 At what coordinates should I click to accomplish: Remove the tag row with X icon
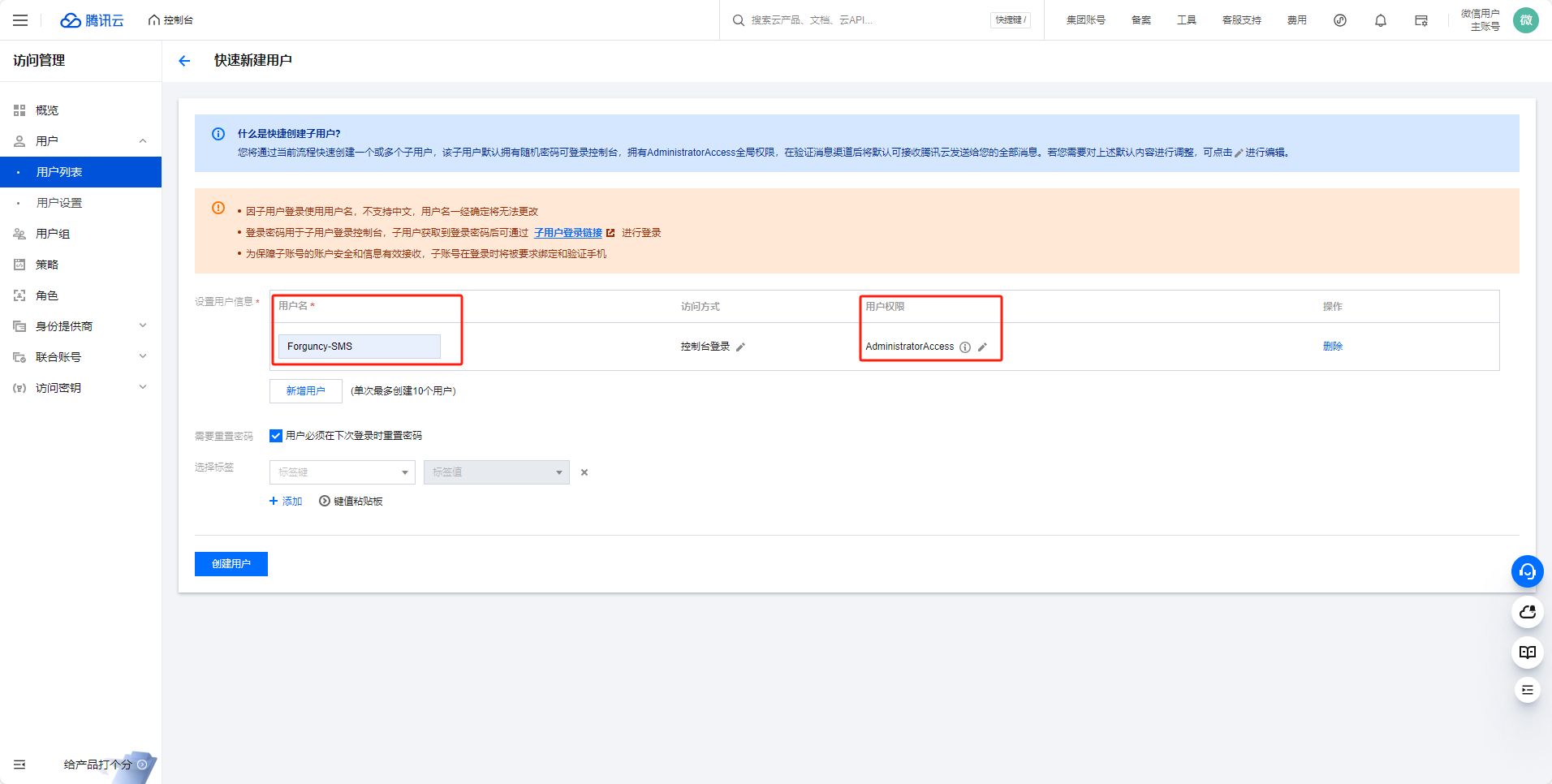pos(584,472)
